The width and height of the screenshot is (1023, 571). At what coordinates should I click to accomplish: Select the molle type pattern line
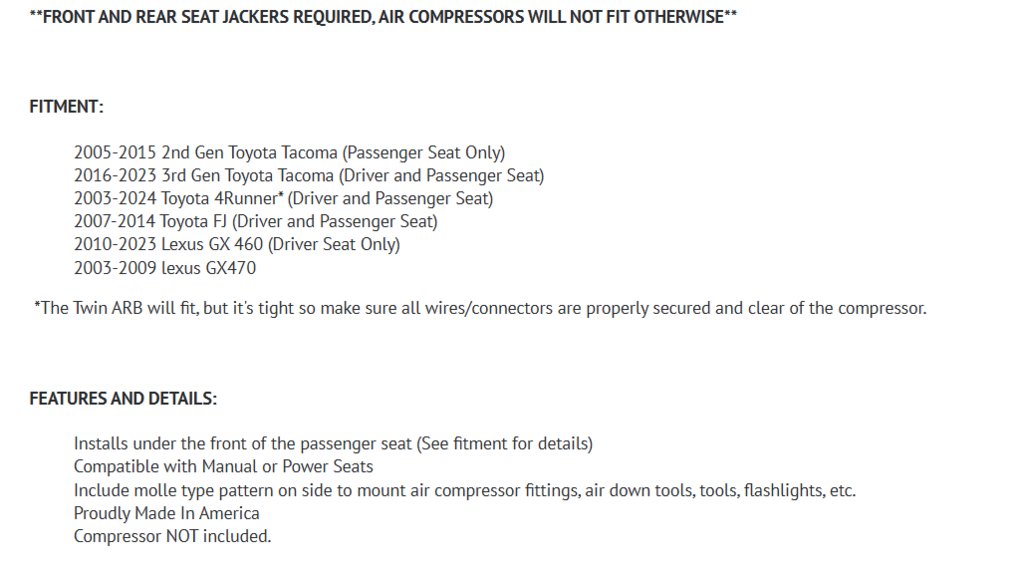465,490
